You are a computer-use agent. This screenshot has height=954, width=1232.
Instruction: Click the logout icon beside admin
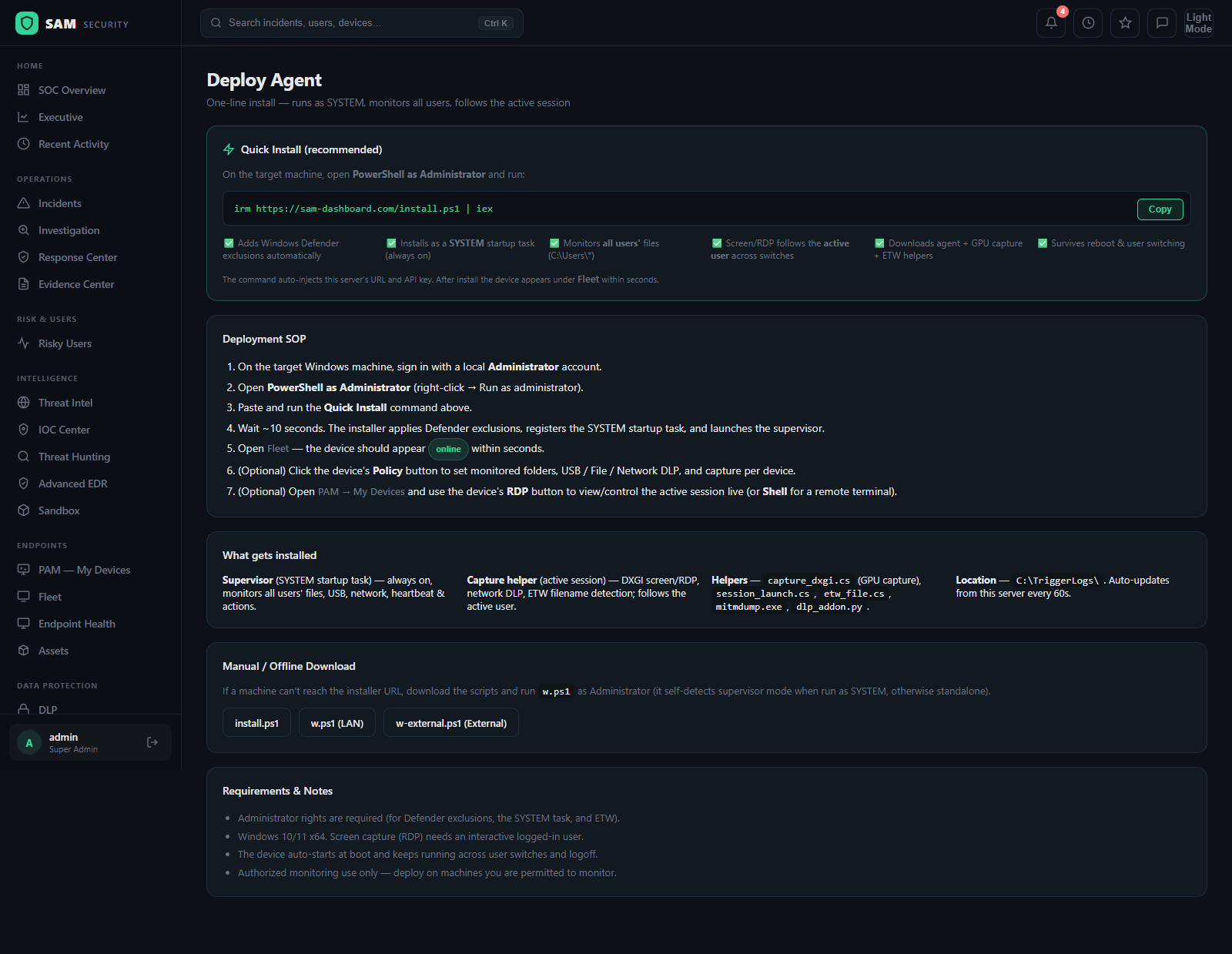[x=152, y=742]
